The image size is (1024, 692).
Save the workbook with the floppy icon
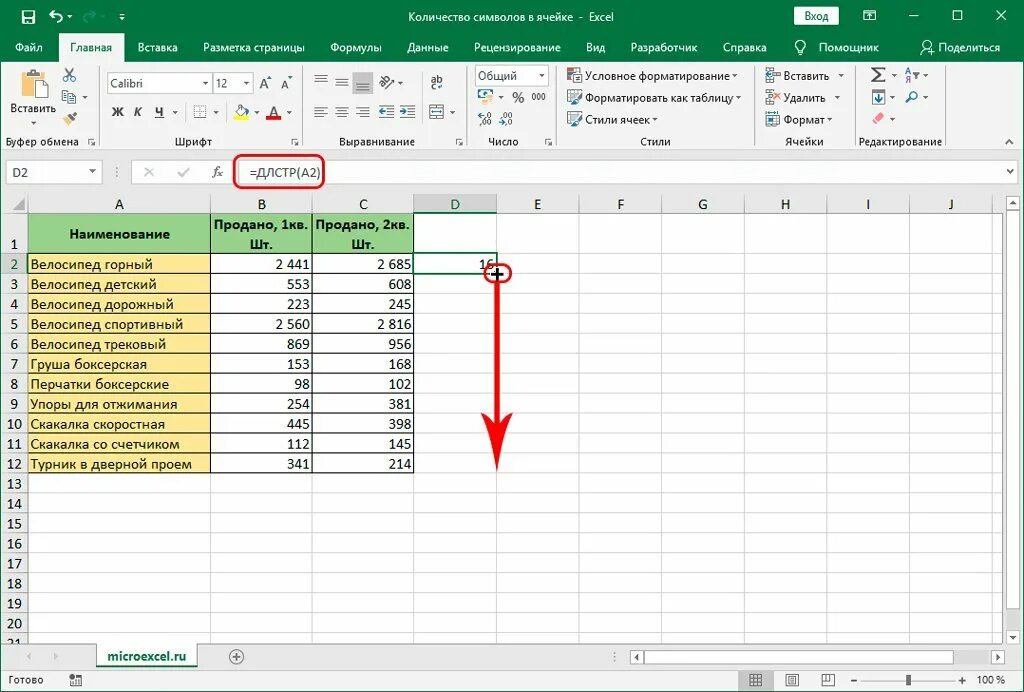point(28,17)
